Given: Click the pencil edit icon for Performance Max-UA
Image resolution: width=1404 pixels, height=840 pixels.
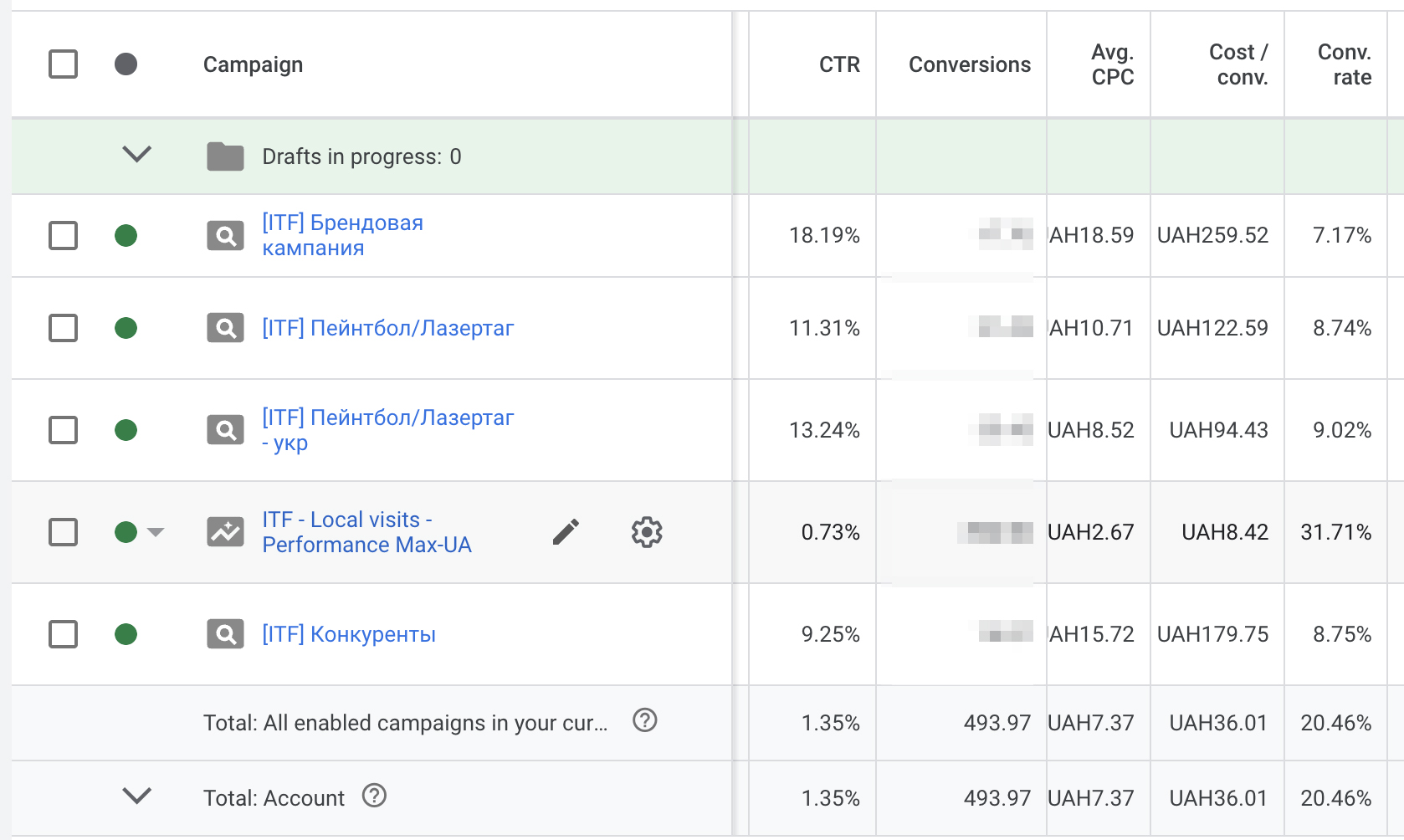Looking at the screenshot, I should click(566, 532).
